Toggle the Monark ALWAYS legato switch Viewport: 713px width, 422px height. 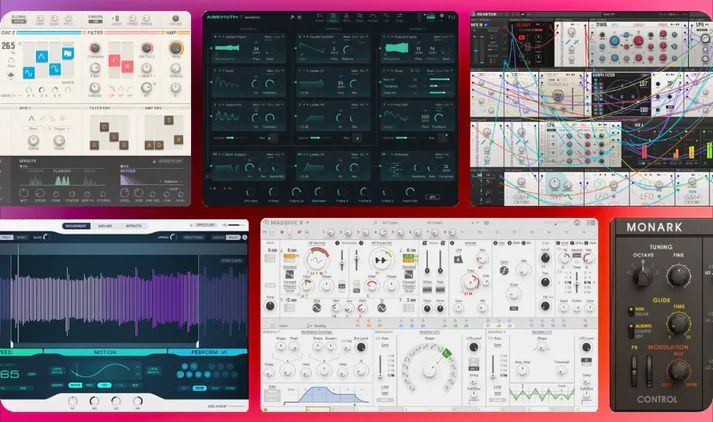coord(631,330)
